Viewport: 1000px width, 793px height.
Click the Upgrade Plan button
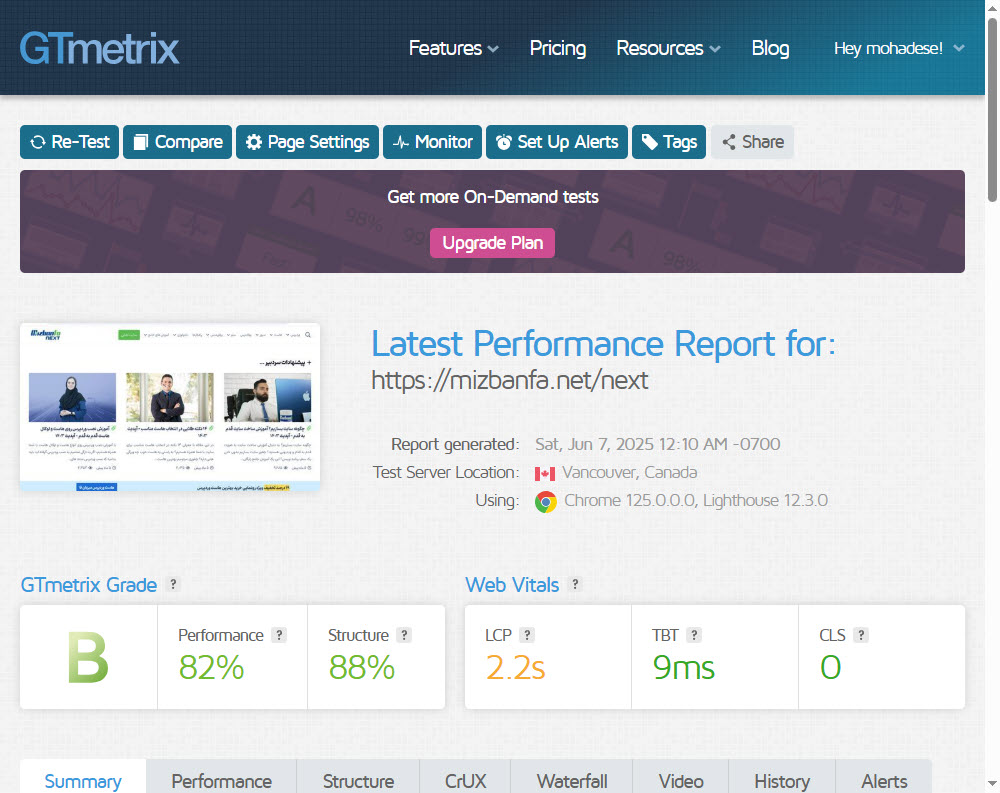click(x=492, y=243)
